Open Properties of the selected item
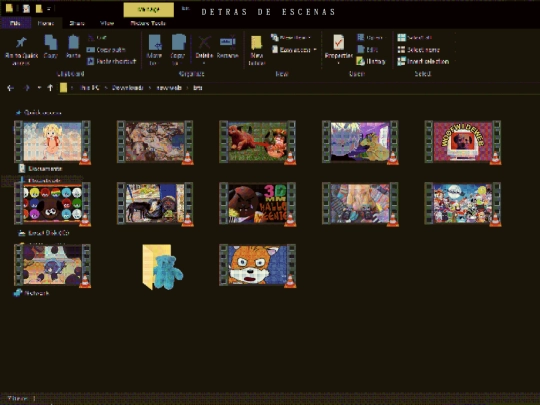The image size is (540, 405). [x=339, y=47]
